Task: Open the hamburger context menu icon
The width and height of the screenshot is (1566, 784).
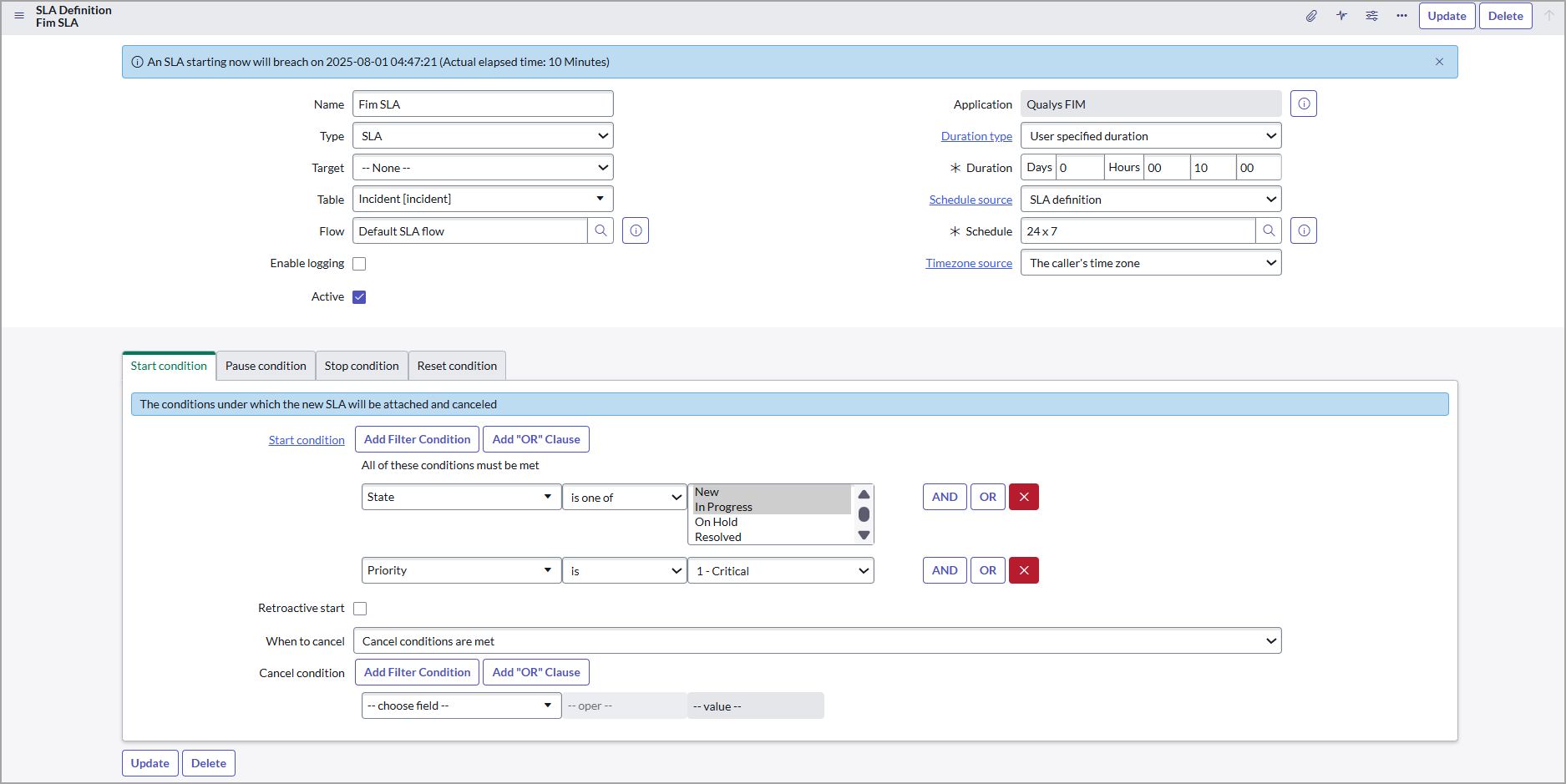Action: click(x=19, y=16)
